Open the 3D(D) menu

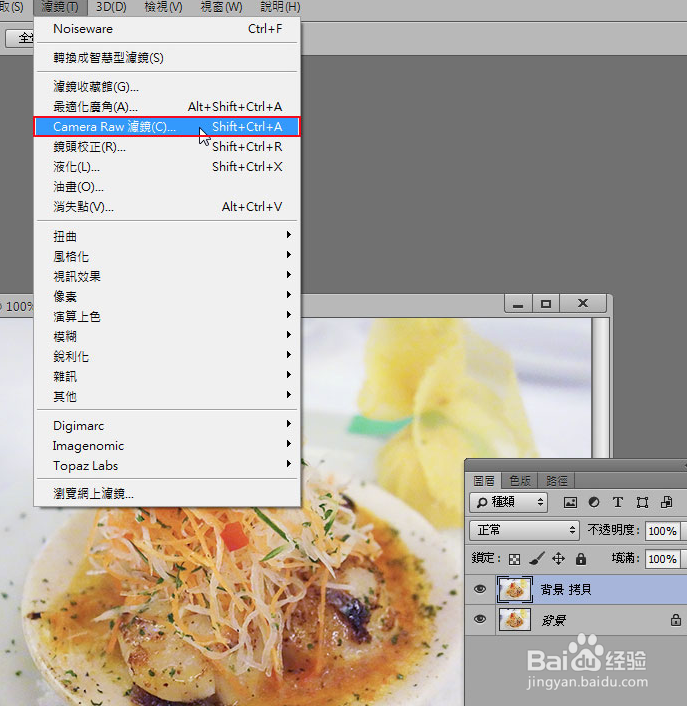click(111, 7)
